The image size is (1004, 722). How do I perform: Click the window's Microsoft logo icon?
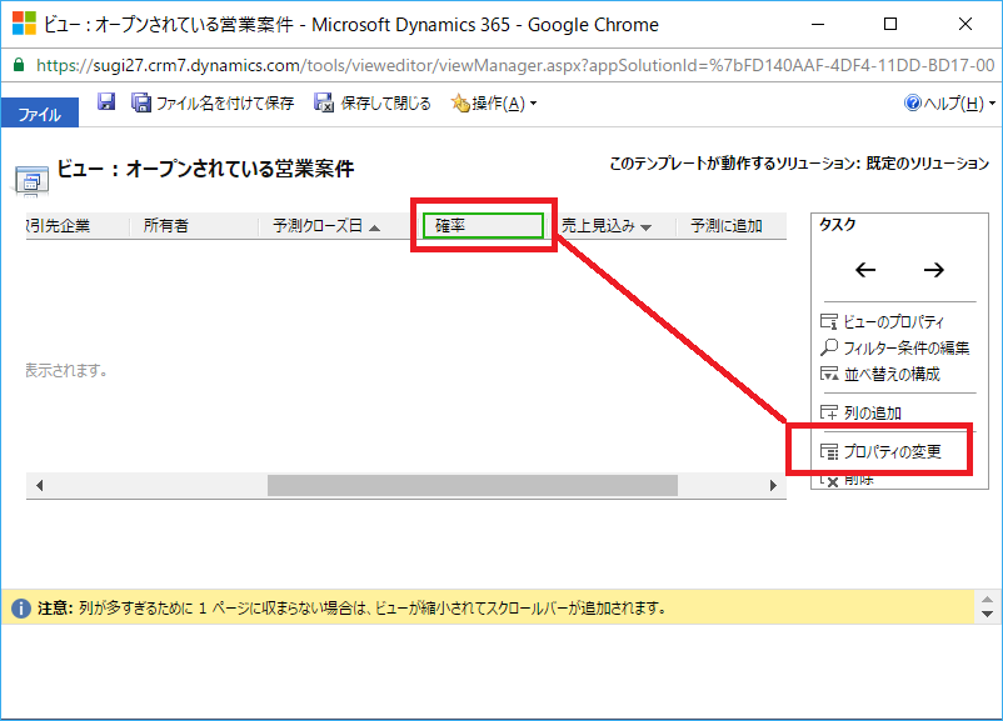24,24
